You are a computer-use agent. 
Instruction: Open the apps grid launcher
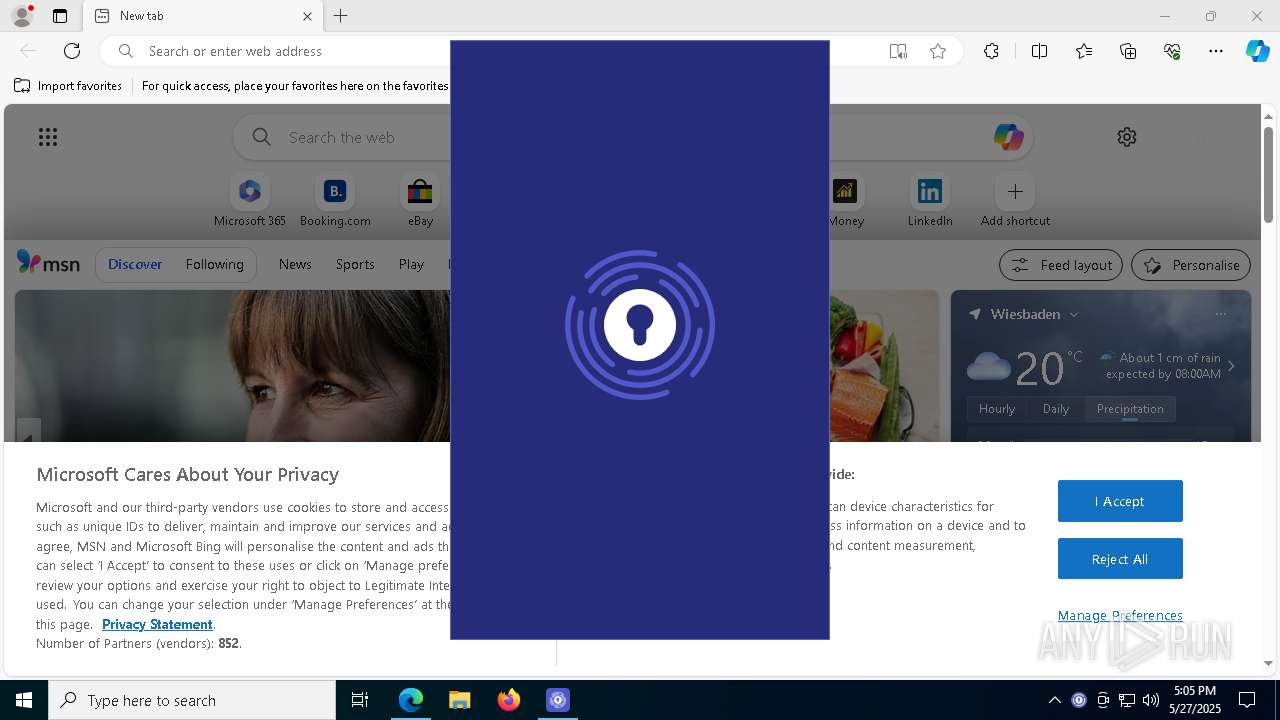coord(48,137)
